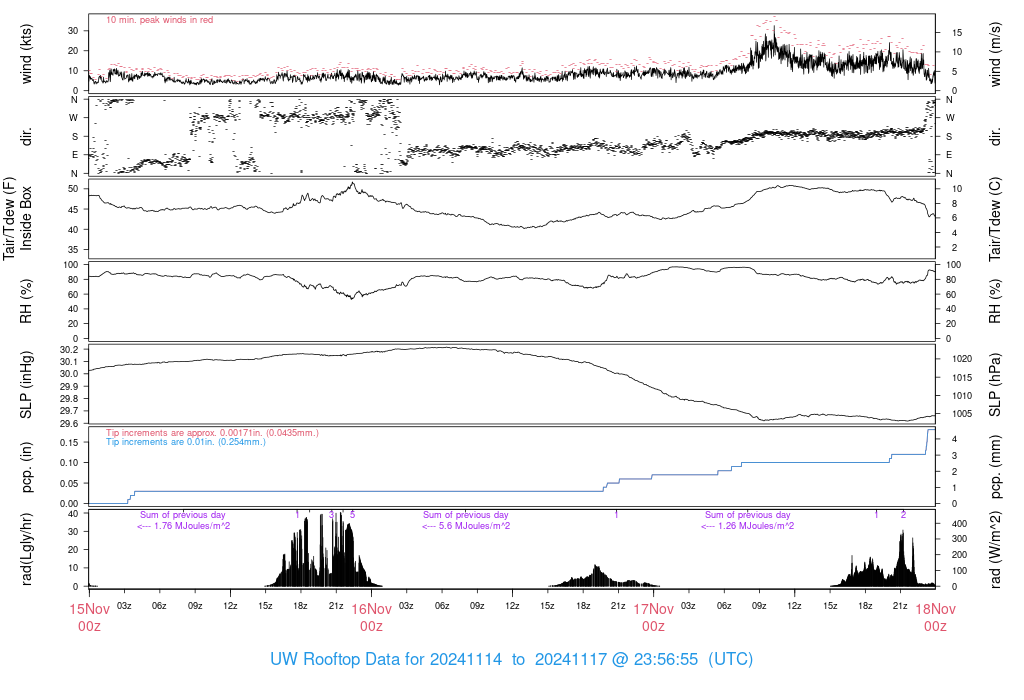Select the 'wind (m/s)' right axis label
The image size is (1024, 700).
pos(995,54)
